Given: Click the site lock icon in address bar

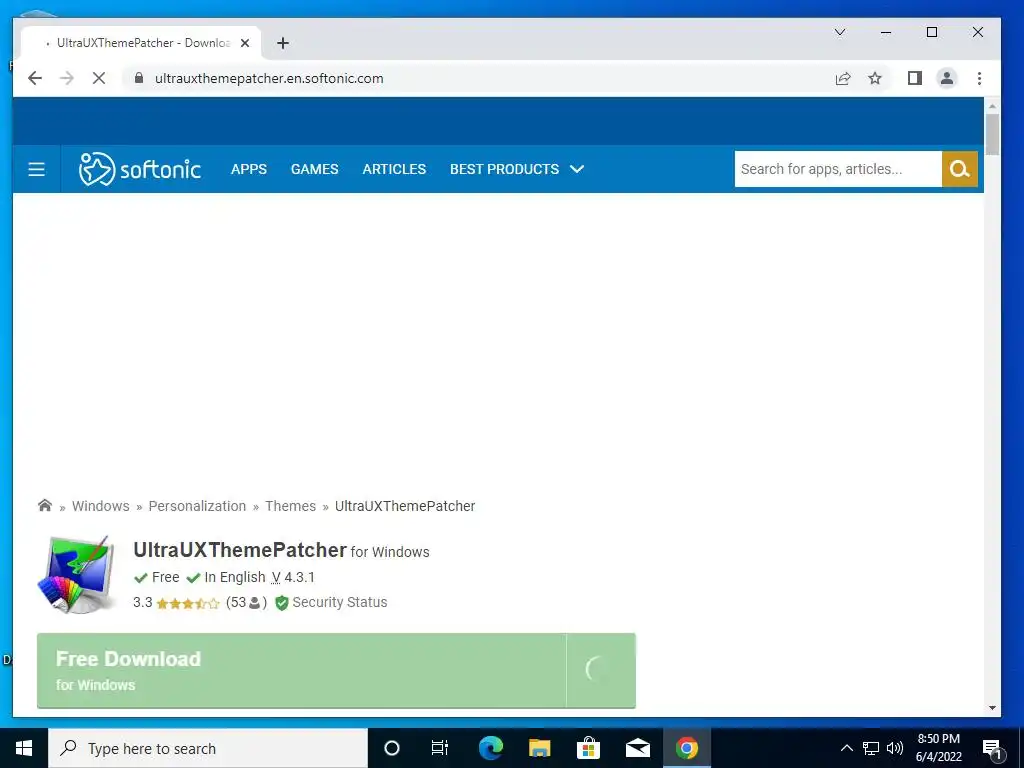Looking at the screenshot, I should pyautogui.click(x=138, y=78).
